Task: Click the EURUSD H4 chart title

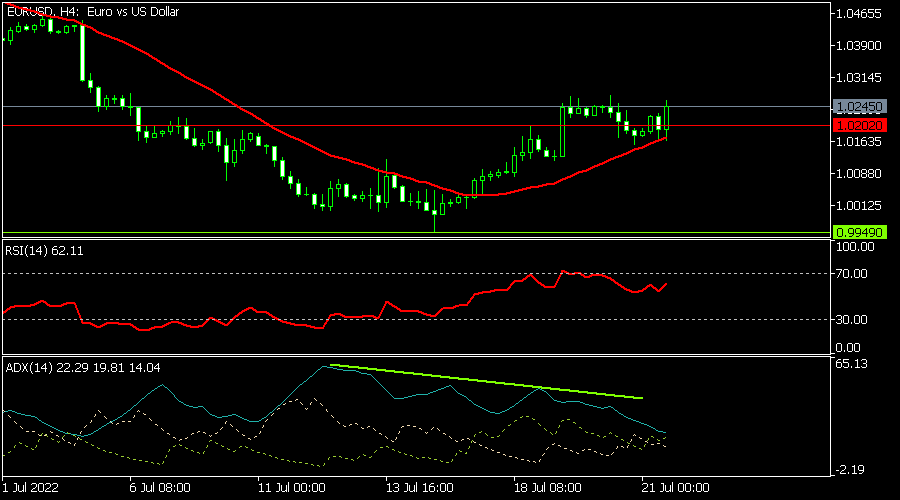Action: [x=92, y=11]
